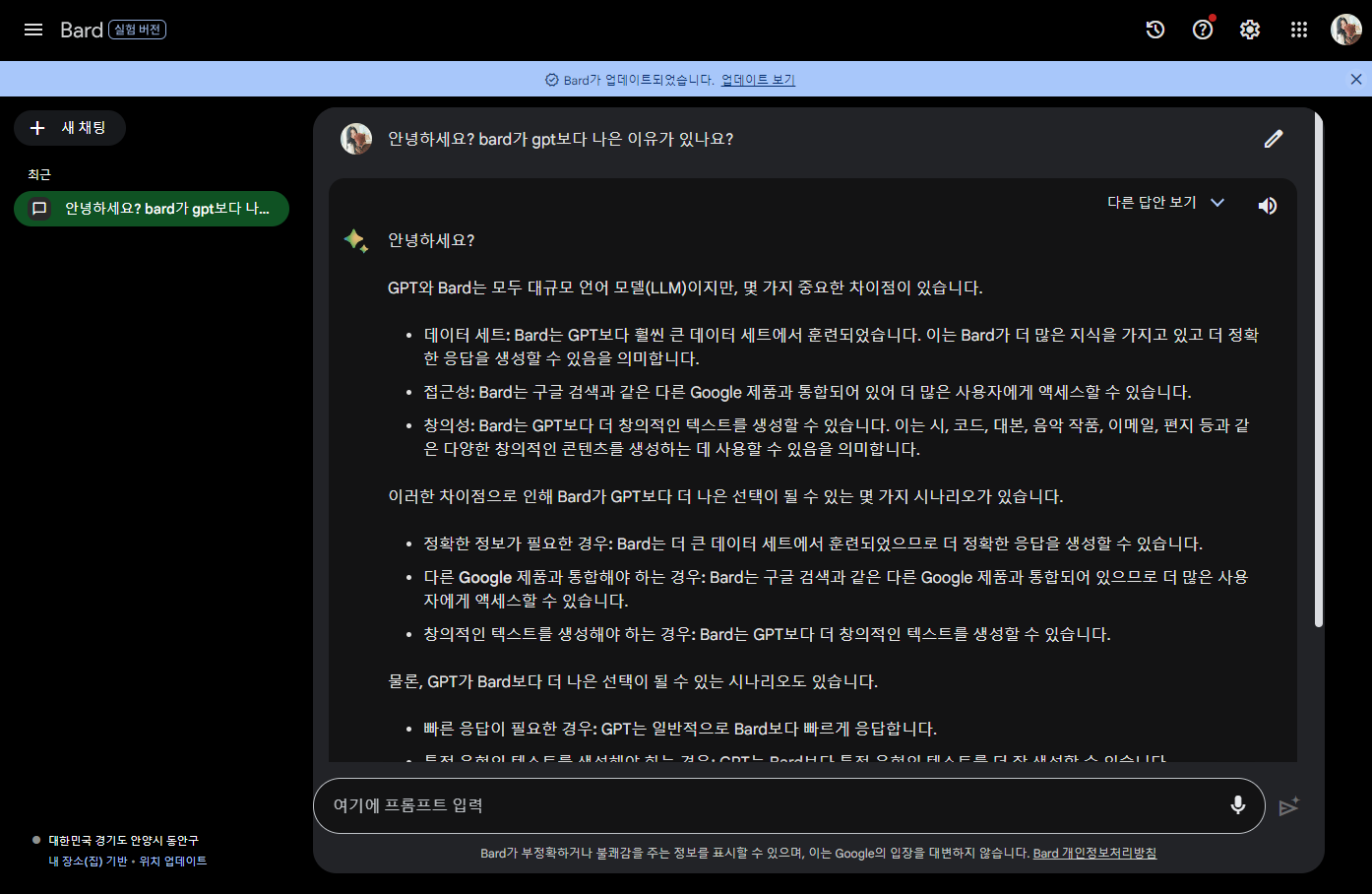Click '내 장소(집) 기반' link

pos(89,862)
